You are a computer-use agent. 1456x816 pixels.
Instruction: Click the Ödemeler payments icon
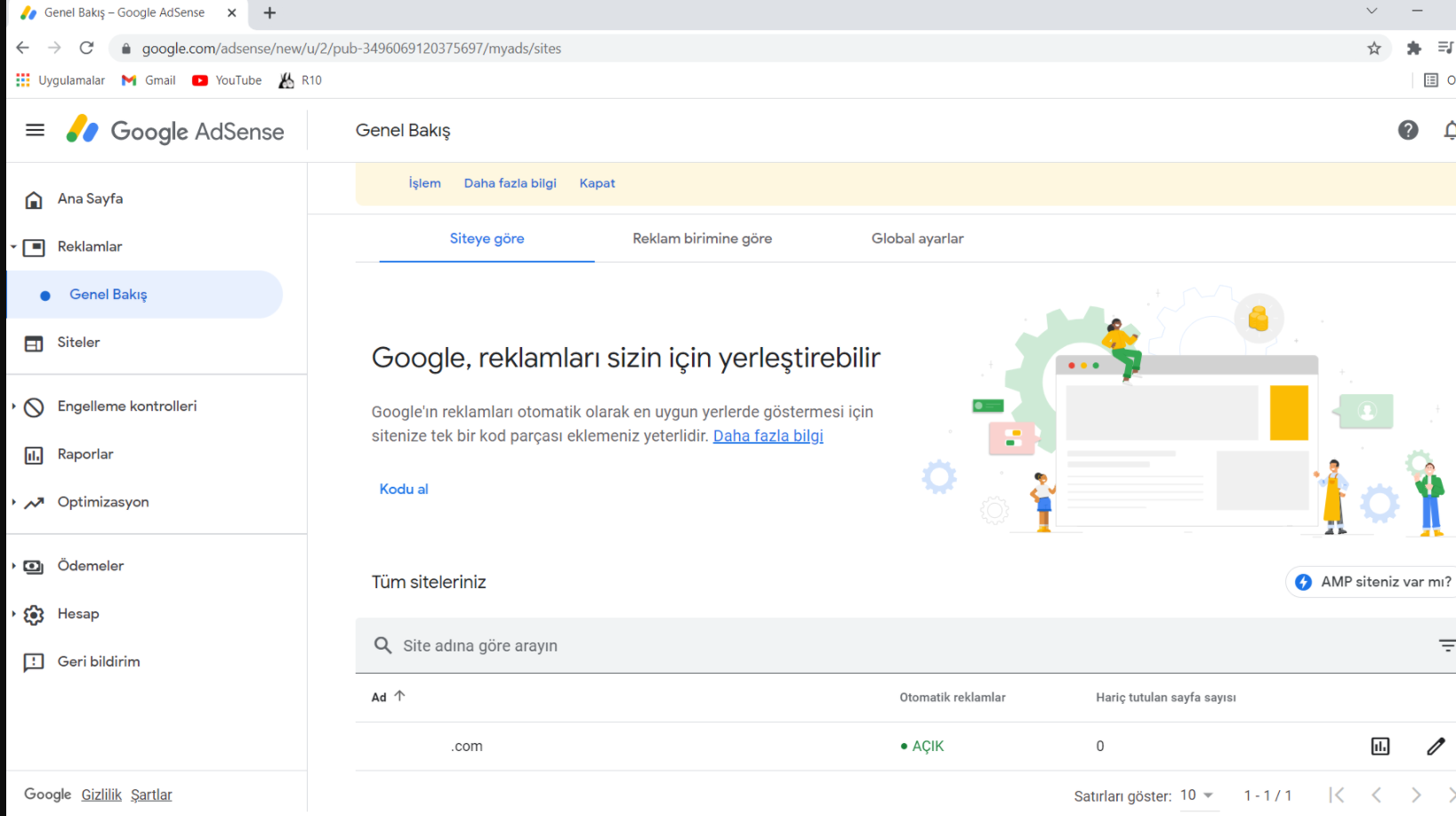(x=34, y=567)
